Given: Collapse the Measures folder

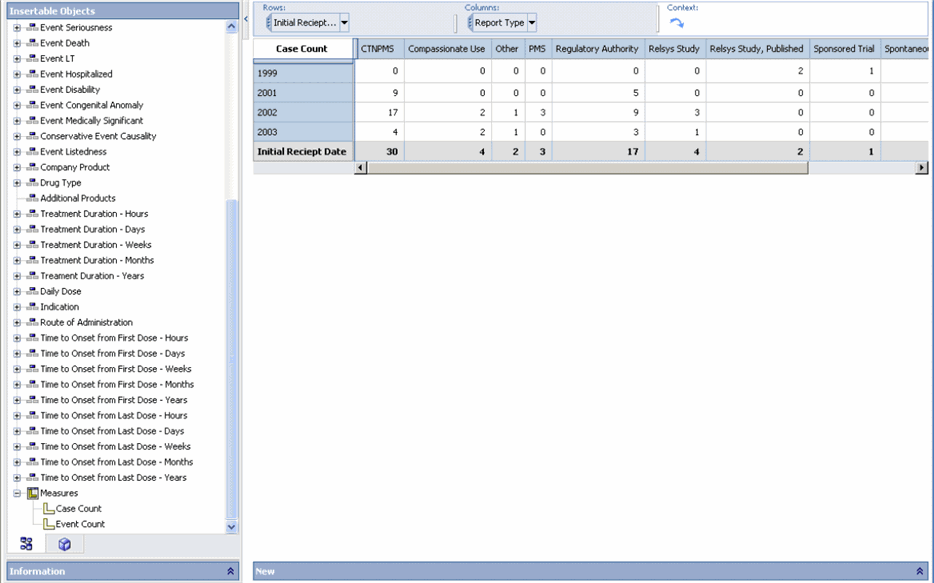Looking at the screenshot, I should pos(17,493).
